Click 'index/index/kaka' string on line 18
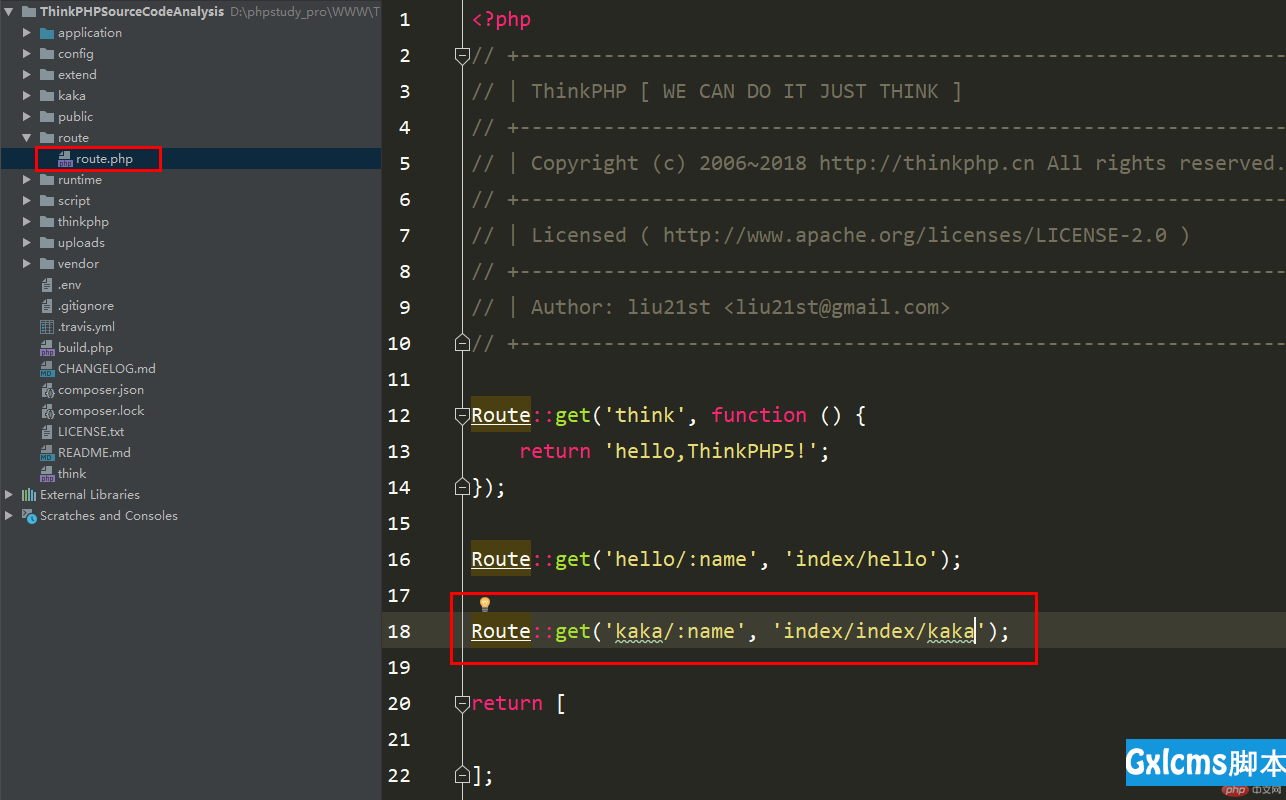This screenshot has height=800, width=1286. click(x=879, y=631)
